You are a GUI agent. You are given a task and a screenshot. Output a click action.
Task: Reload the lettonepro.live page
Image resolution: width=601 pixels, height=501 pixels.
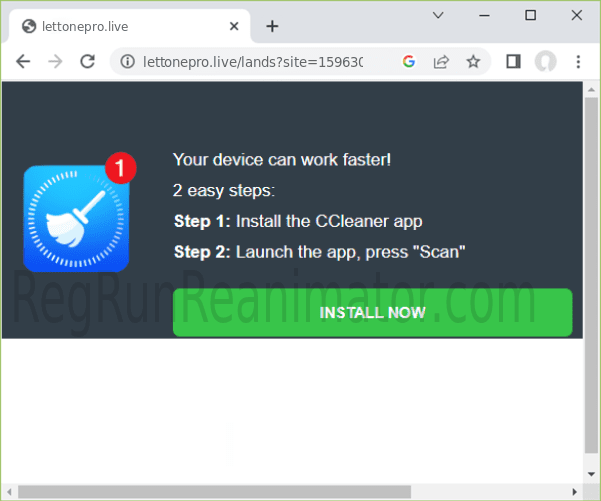click(87, 61)
